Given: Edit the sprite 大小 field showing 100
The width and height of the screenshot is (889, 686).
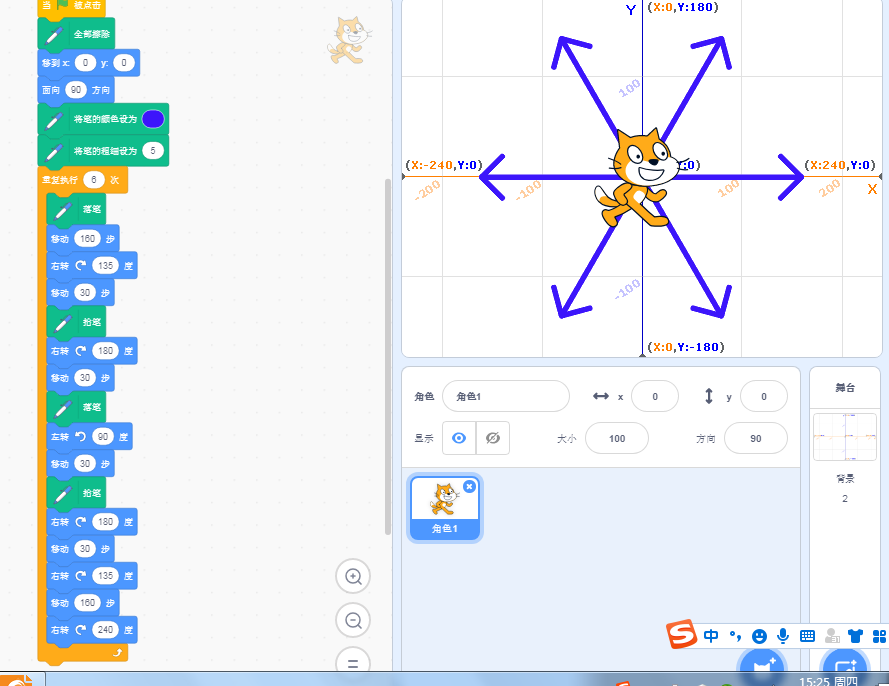Looking at the screenshot, I should pos(617,438).
